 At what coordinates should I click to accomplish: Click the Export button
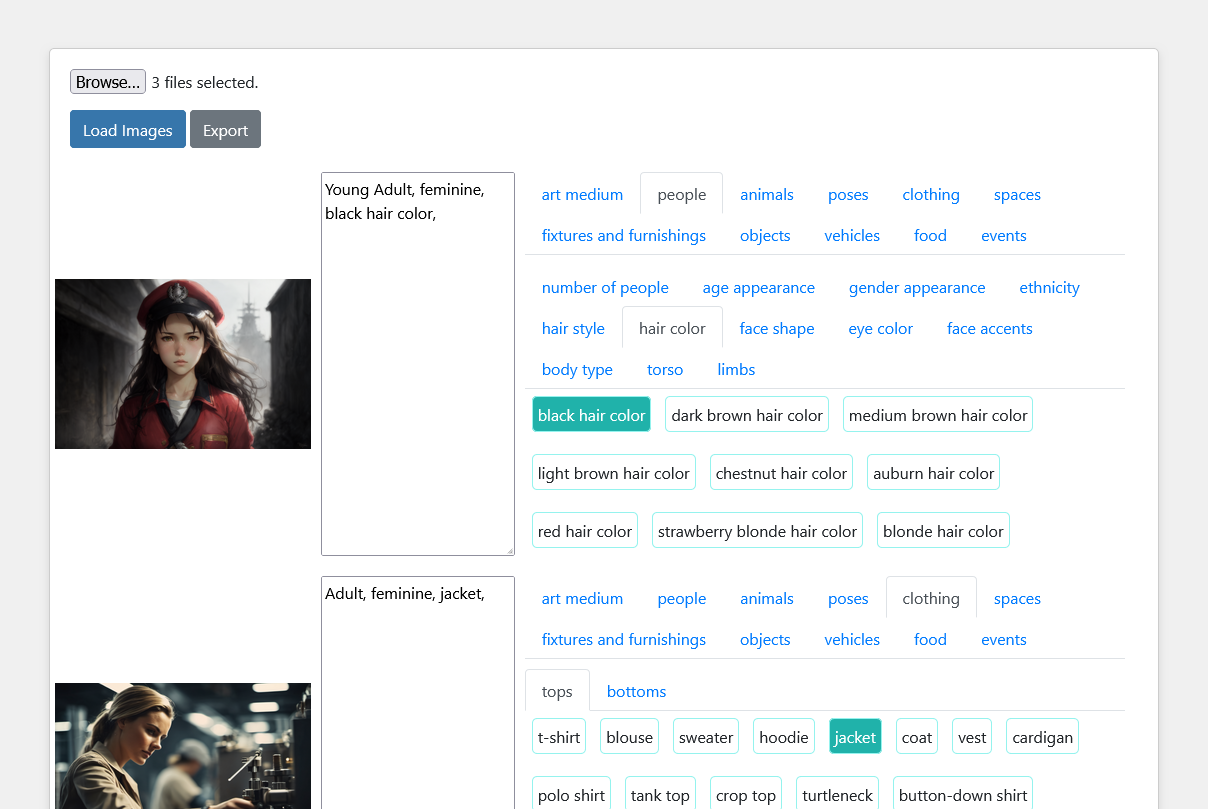225,130
